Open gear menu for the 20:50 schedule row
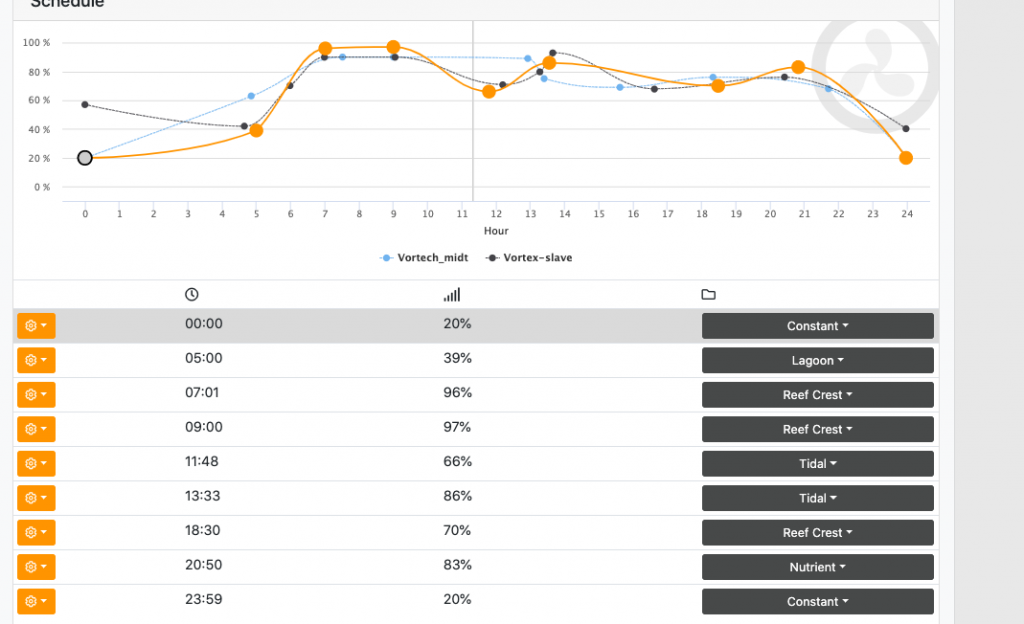This screenshot has height=624, width=1024. pos(36,567)
